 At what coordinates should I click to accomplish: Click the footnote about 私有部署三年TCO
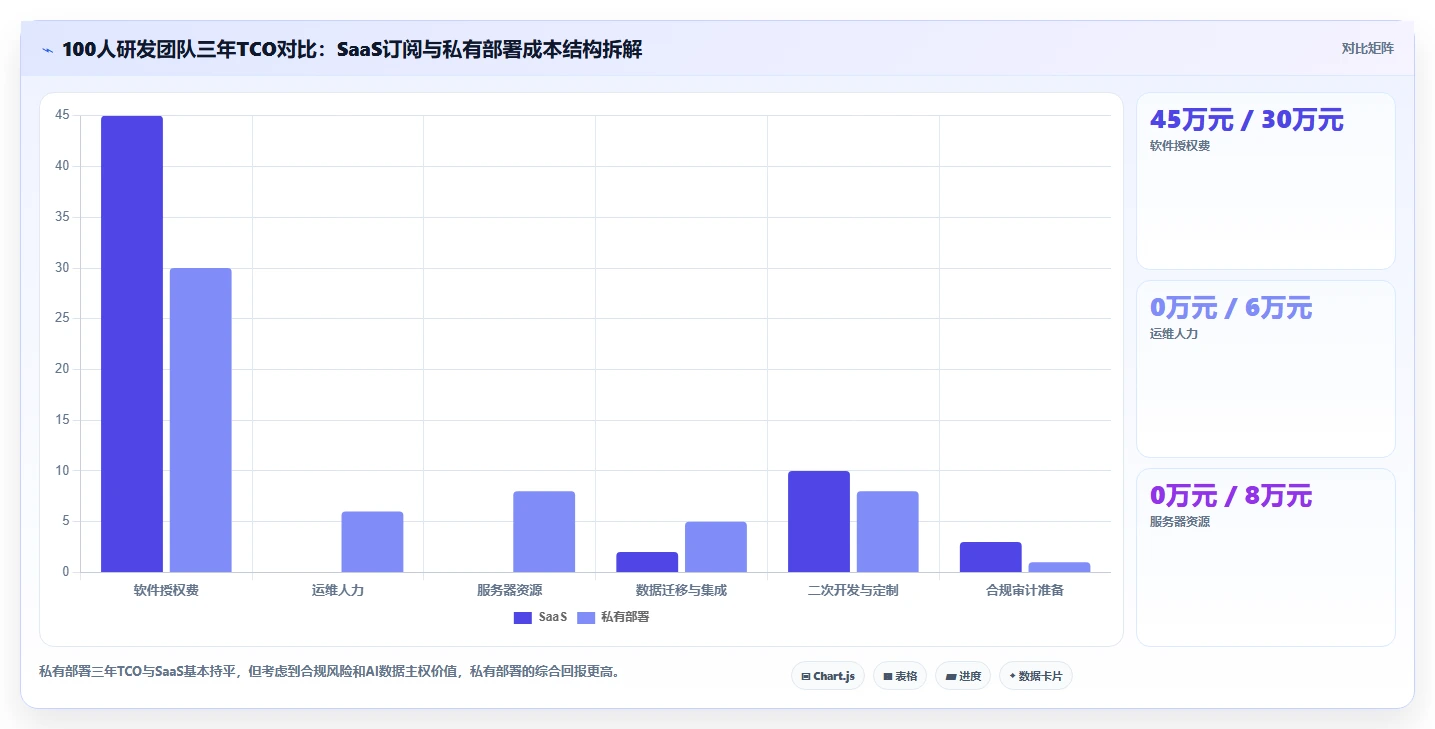click(x=332, y=672)
